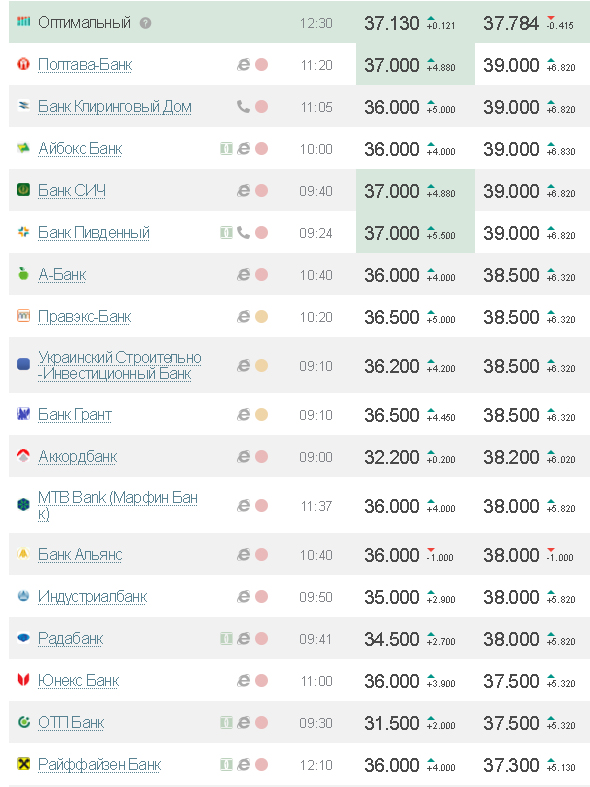The height and width of the screenshot is (787, 590).
Task: Click the green card icon in ОТП Банк row
Action: tap(226, 722)
